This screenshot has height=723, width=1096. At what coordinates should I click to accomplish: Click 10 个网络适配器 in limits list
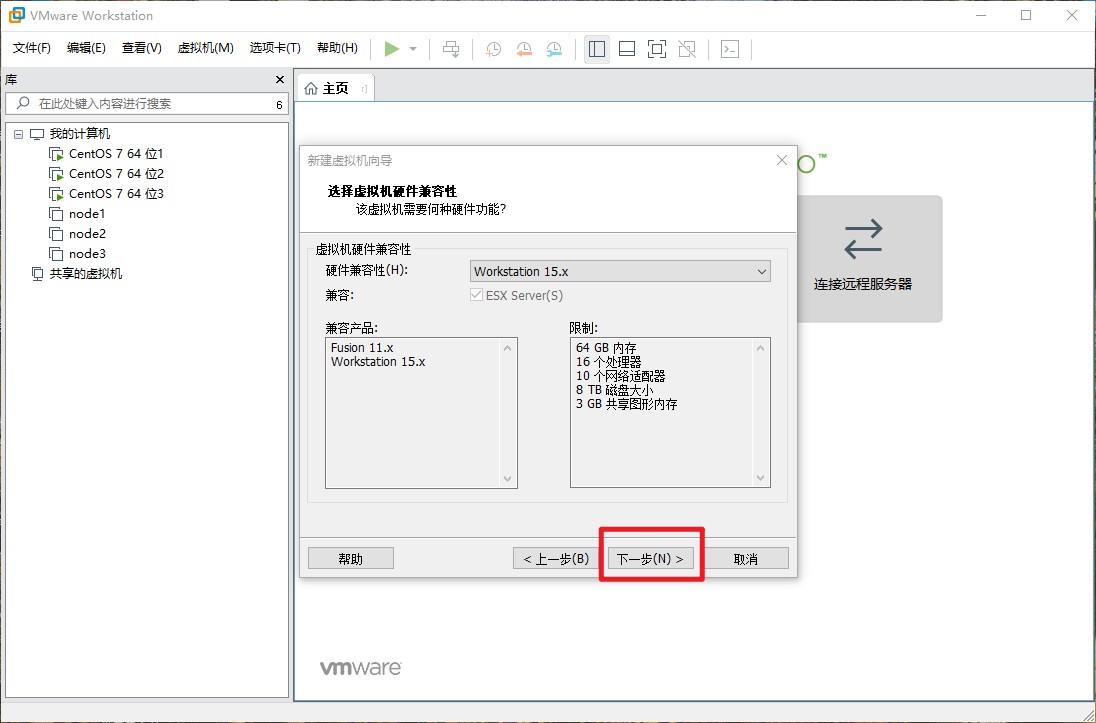click(621, 375)
